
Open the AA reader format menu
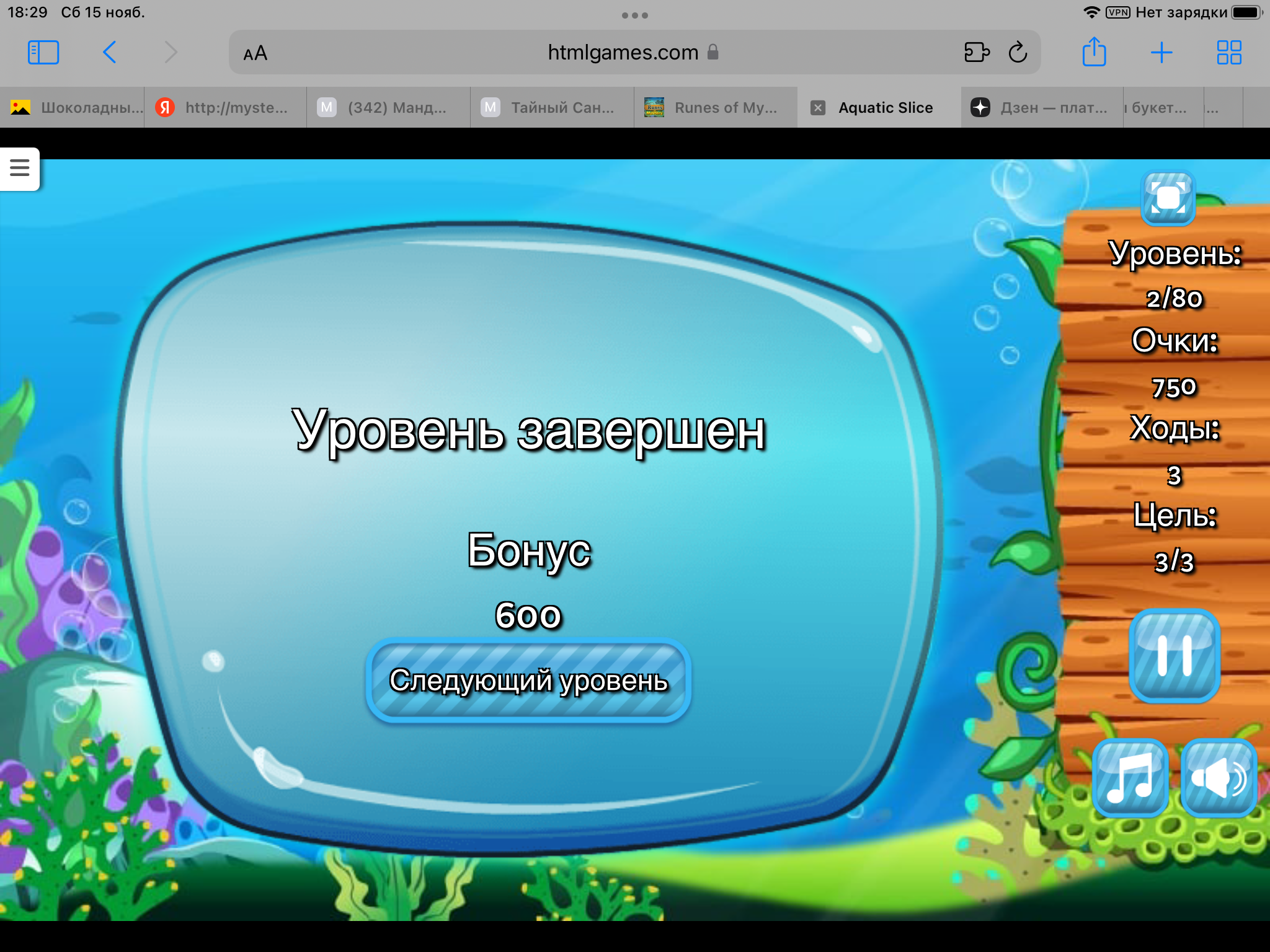tap(255, 53)
